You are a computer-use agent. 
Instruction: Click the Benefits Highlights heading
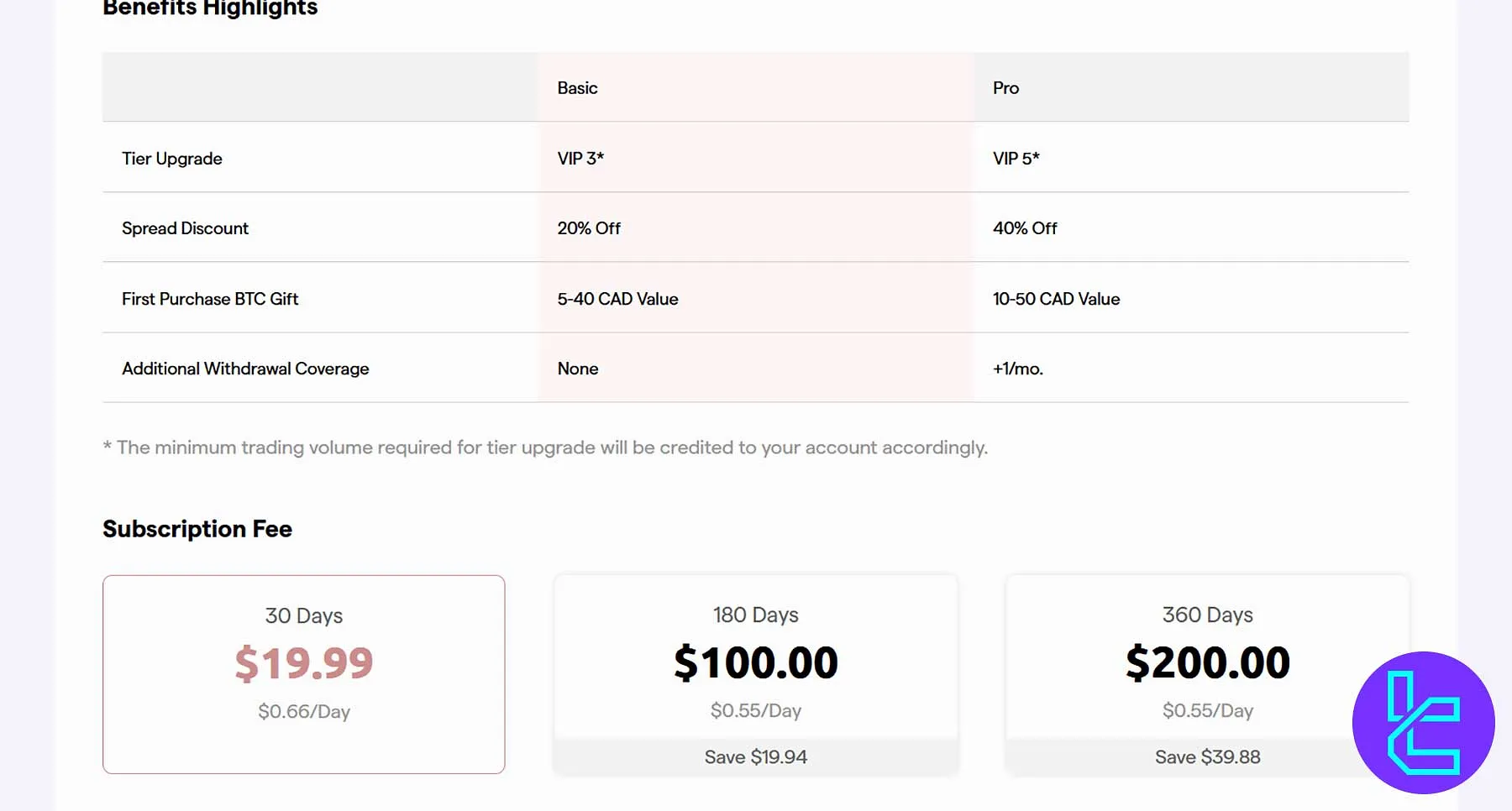pyautogui.click(x=209, y=8)
